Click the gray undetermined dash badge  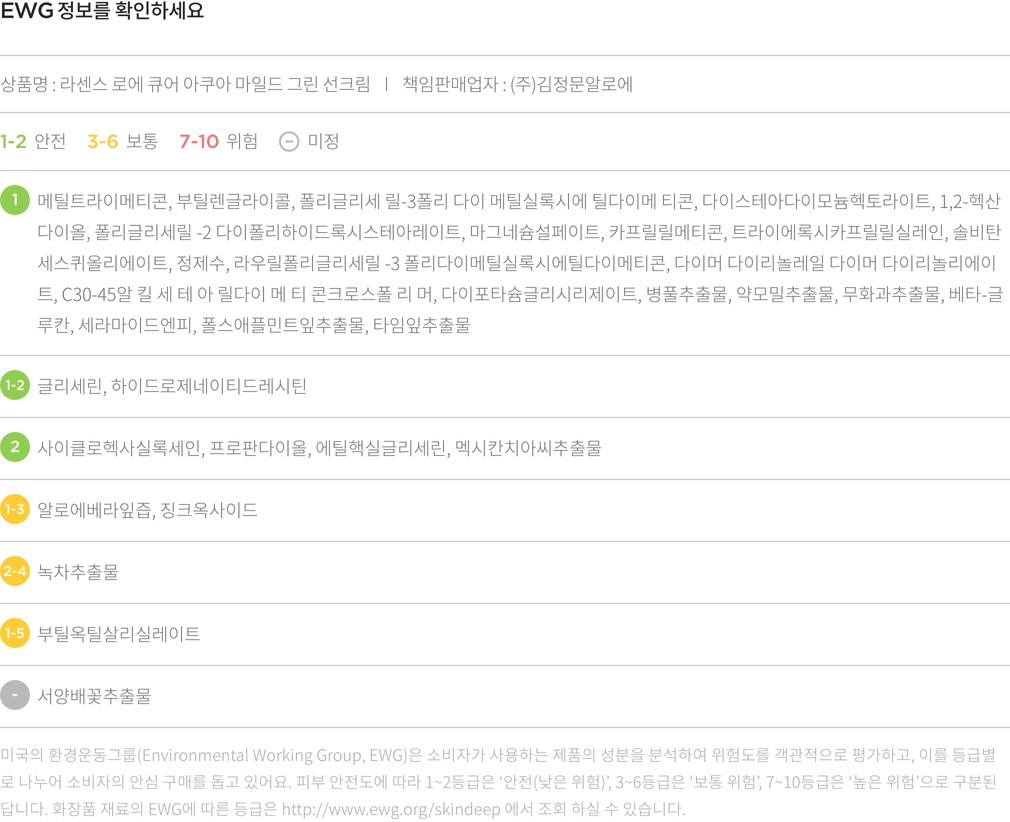pos(15,695)
